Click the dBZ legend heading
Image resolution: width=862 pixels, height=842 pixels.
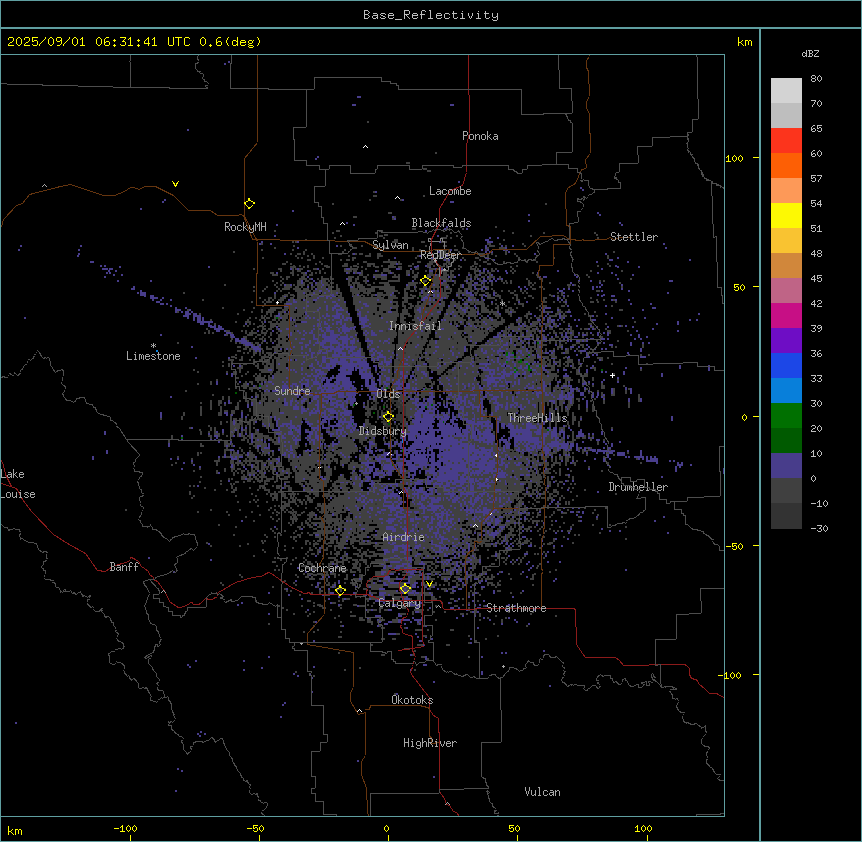click(x=810, y=53)
